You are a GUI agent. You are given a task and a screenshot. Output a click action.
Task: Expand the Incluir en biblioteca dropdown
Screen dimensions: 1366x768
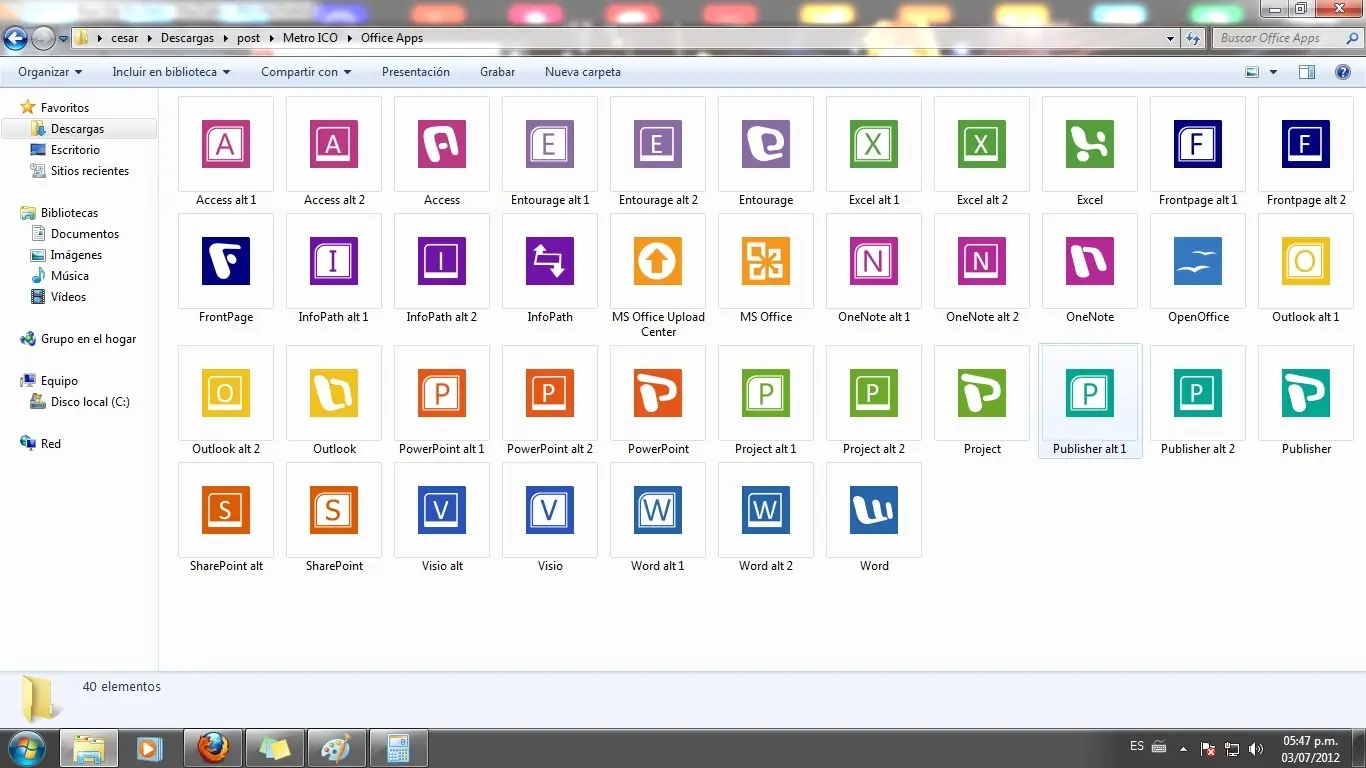171,72
